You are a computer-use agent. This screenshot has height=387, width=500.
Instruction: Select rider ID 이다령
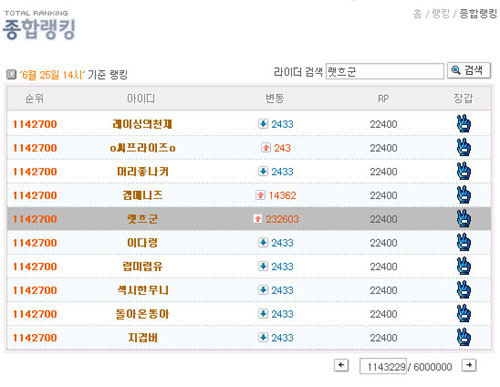pos(142,243)
